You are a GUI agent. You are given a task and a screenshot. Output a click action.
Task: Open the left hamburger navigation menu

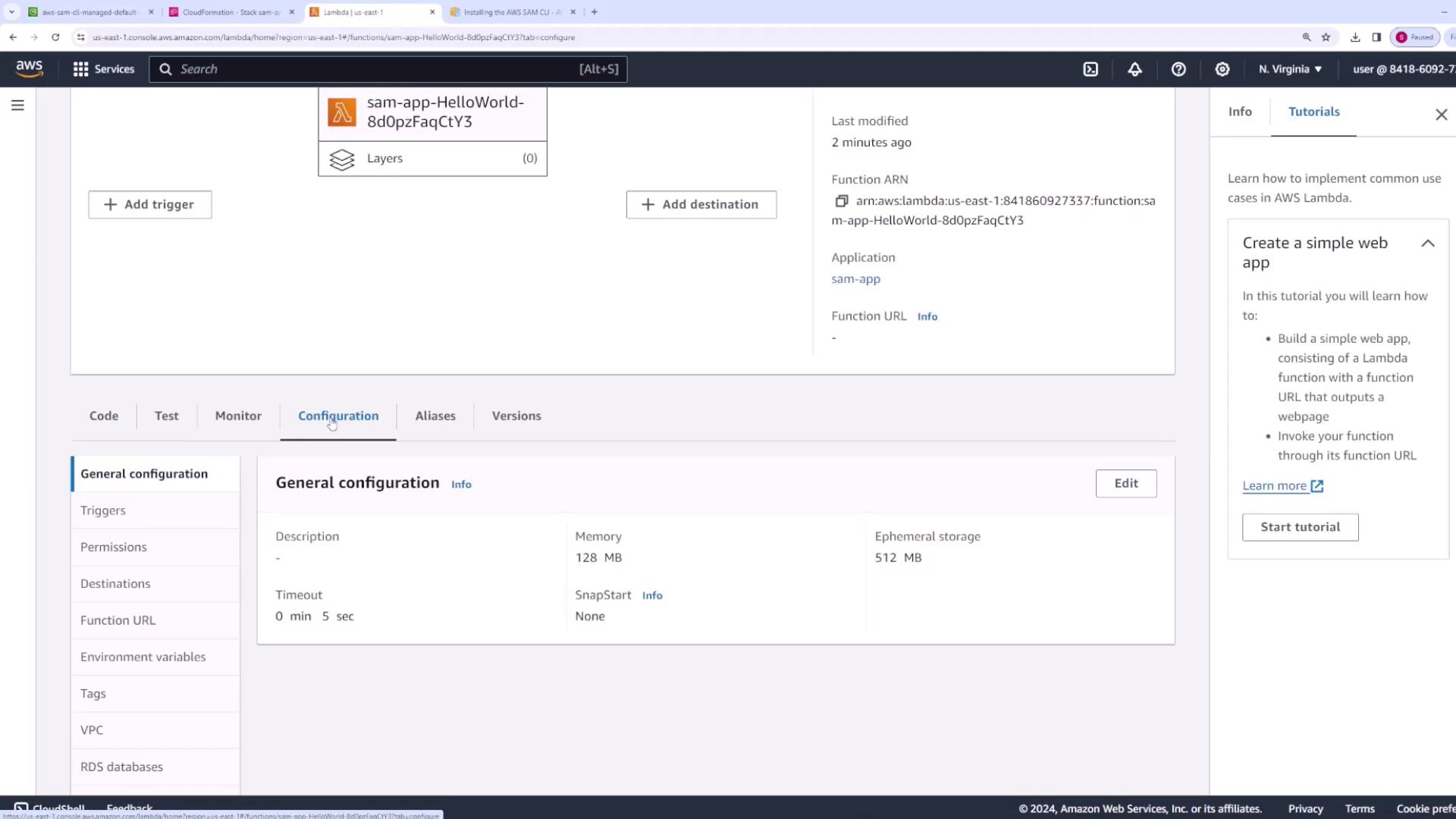[17, 105]
